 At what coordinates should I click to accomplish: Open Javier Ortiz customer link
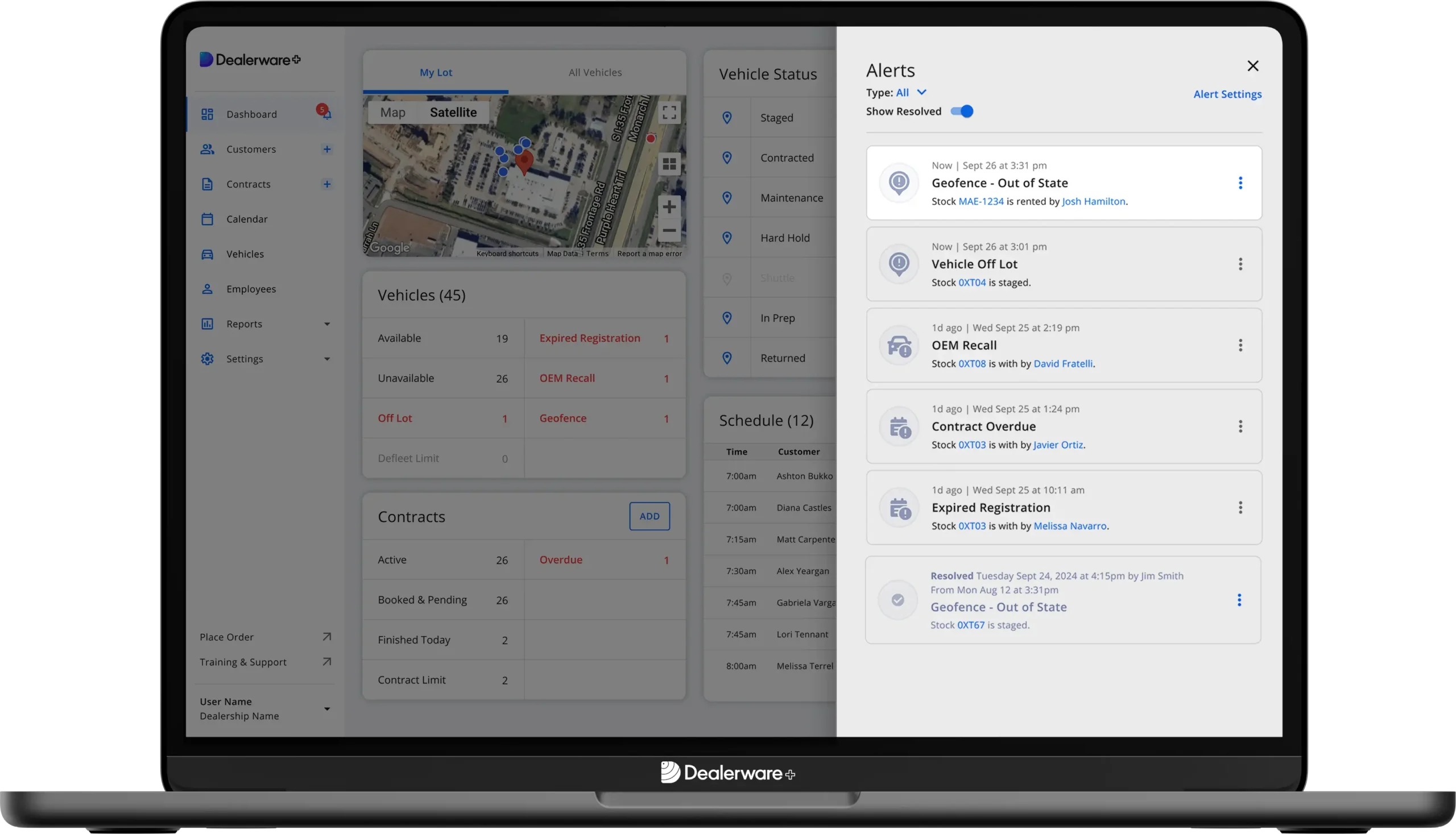1058,445
